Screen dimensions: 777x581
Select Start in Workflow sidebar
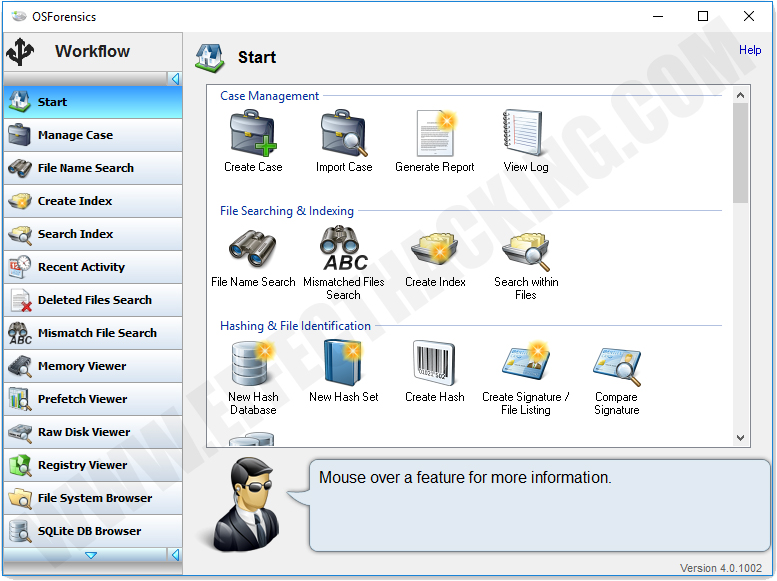(x=93, y=102)
